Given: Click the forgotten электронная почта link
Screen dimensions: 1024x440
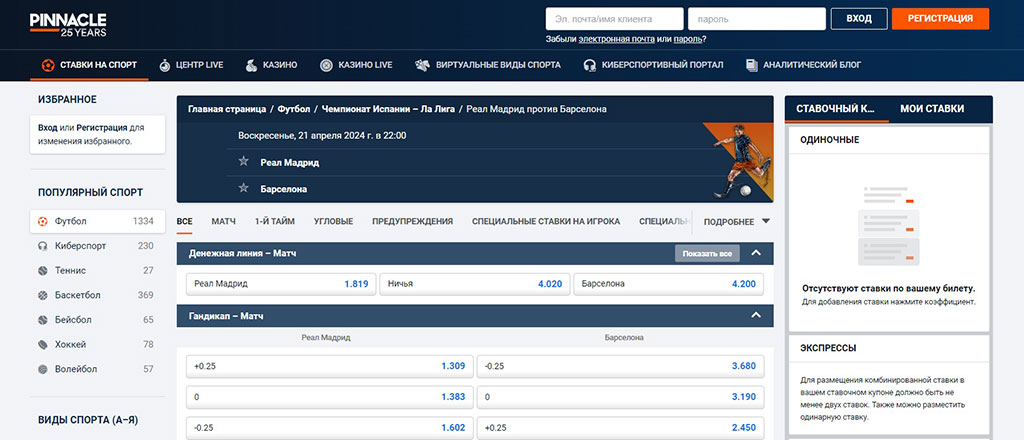Looking at the screenshot, I should pos(616,39).
